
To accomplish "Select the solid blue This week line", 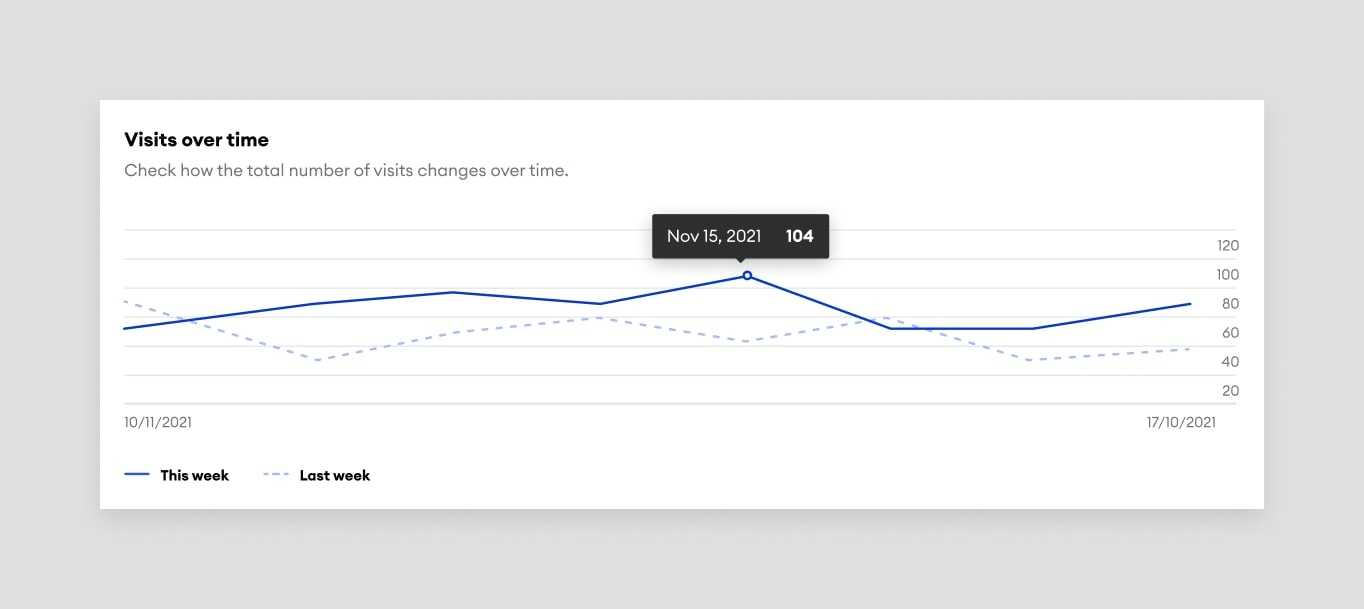I will click(450, 294).
